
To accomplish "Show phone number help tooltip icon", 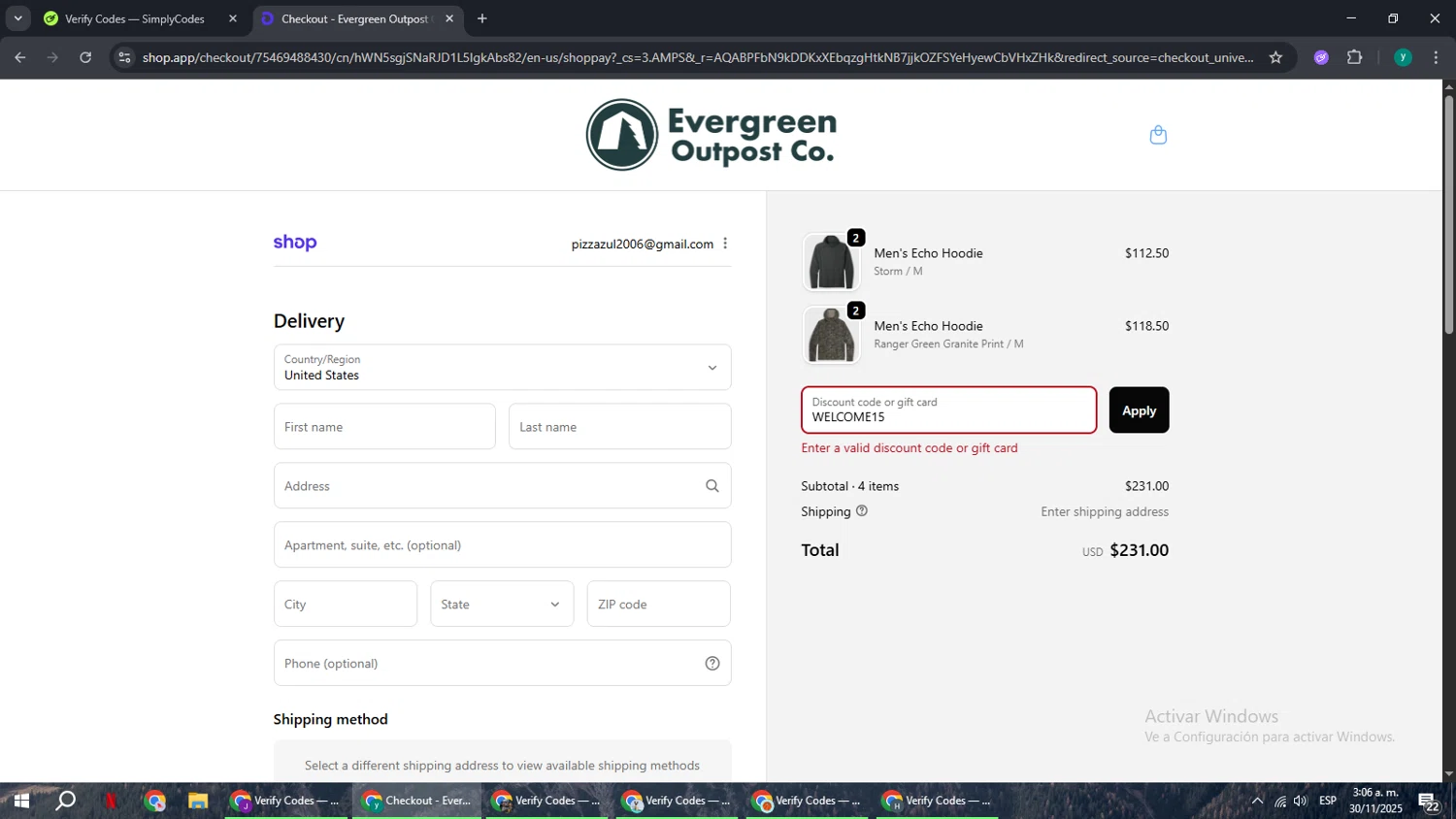I will [x=712, y=664].
